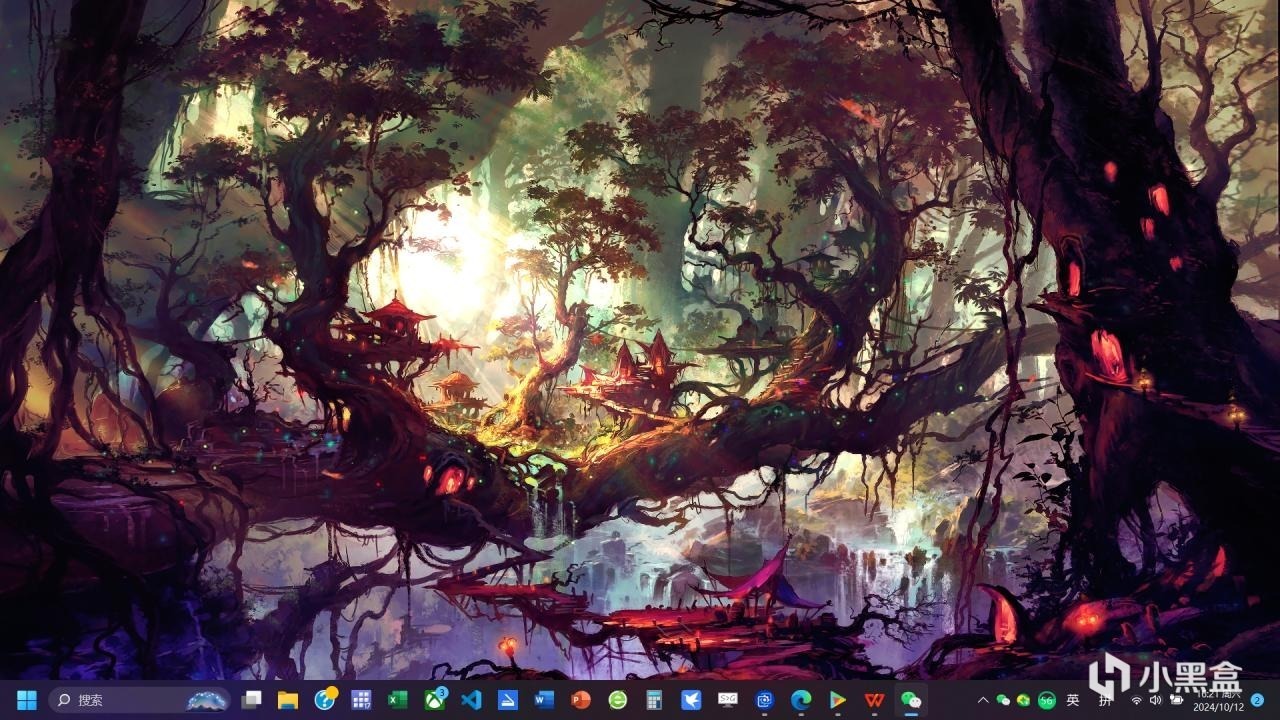Switch to the running WeChat app
Viewport: 1280px width, 720px height.
(x=911, y=700)
